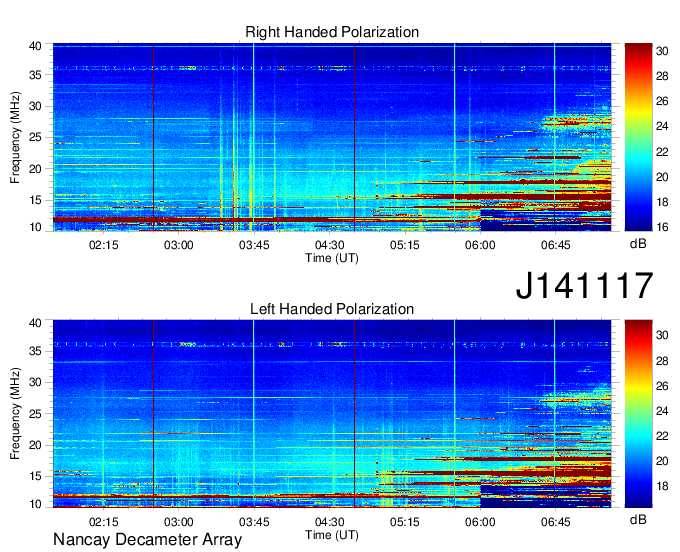Pick the 06:45 time tick of Left Handed plot
680x552 pixels.
[556, 522]
